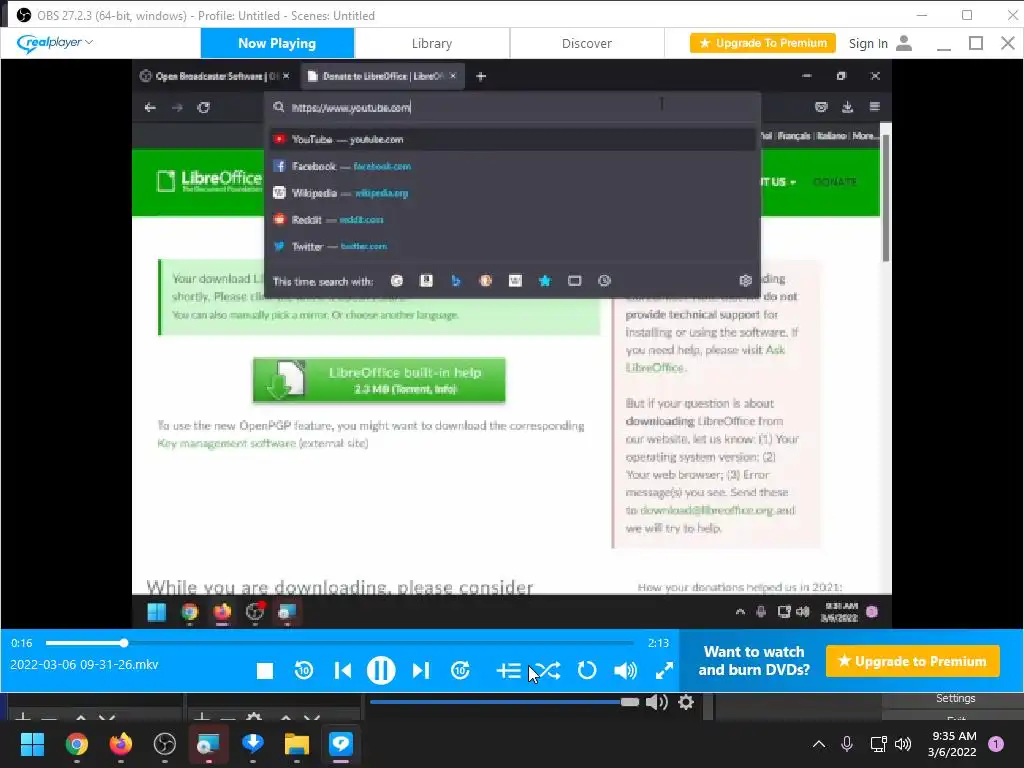1024x768 pixels.
Task: Pause the playing video
Action: [x=381, y=670]
